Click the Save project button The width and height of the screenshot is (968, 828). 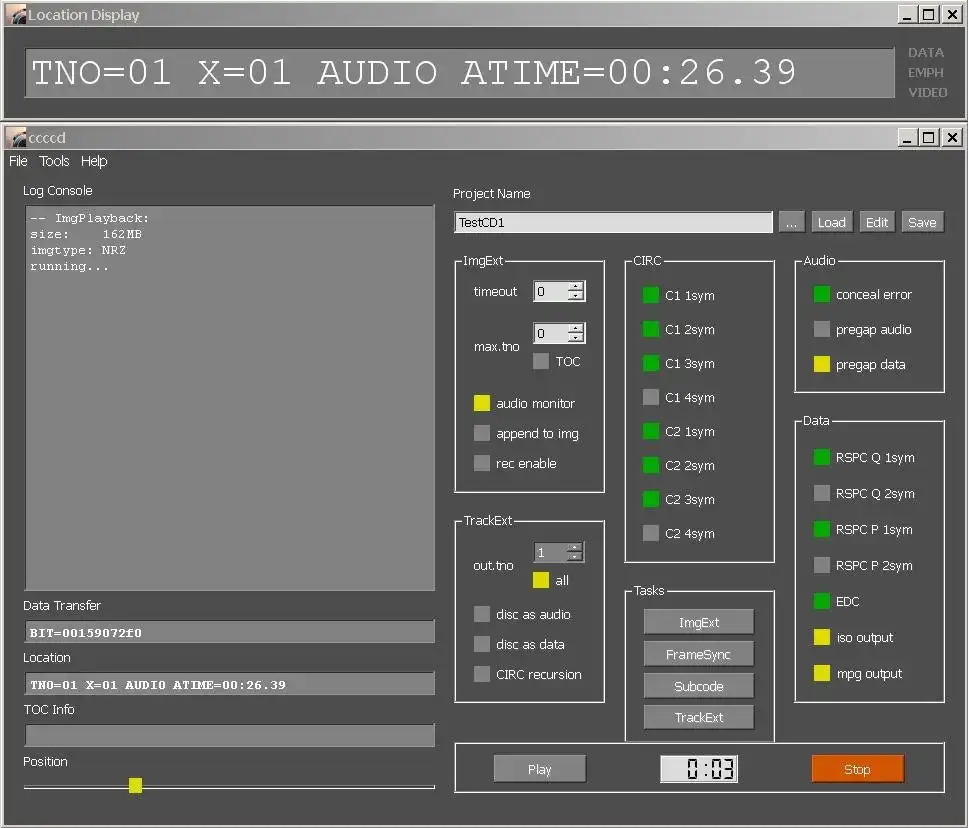pyautogui.click(x=922, y=222)
